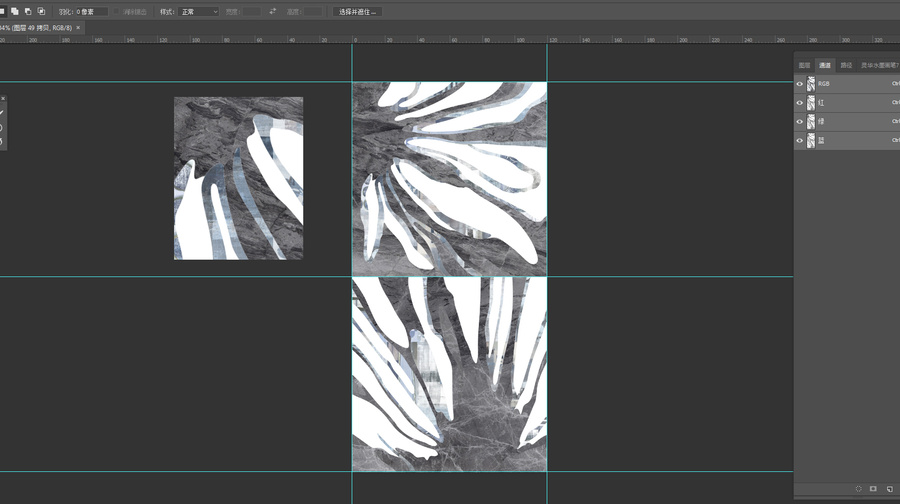
Task: Toggle the 消除锯齿 anti-alias checkbox
Action: pos(117,11)
